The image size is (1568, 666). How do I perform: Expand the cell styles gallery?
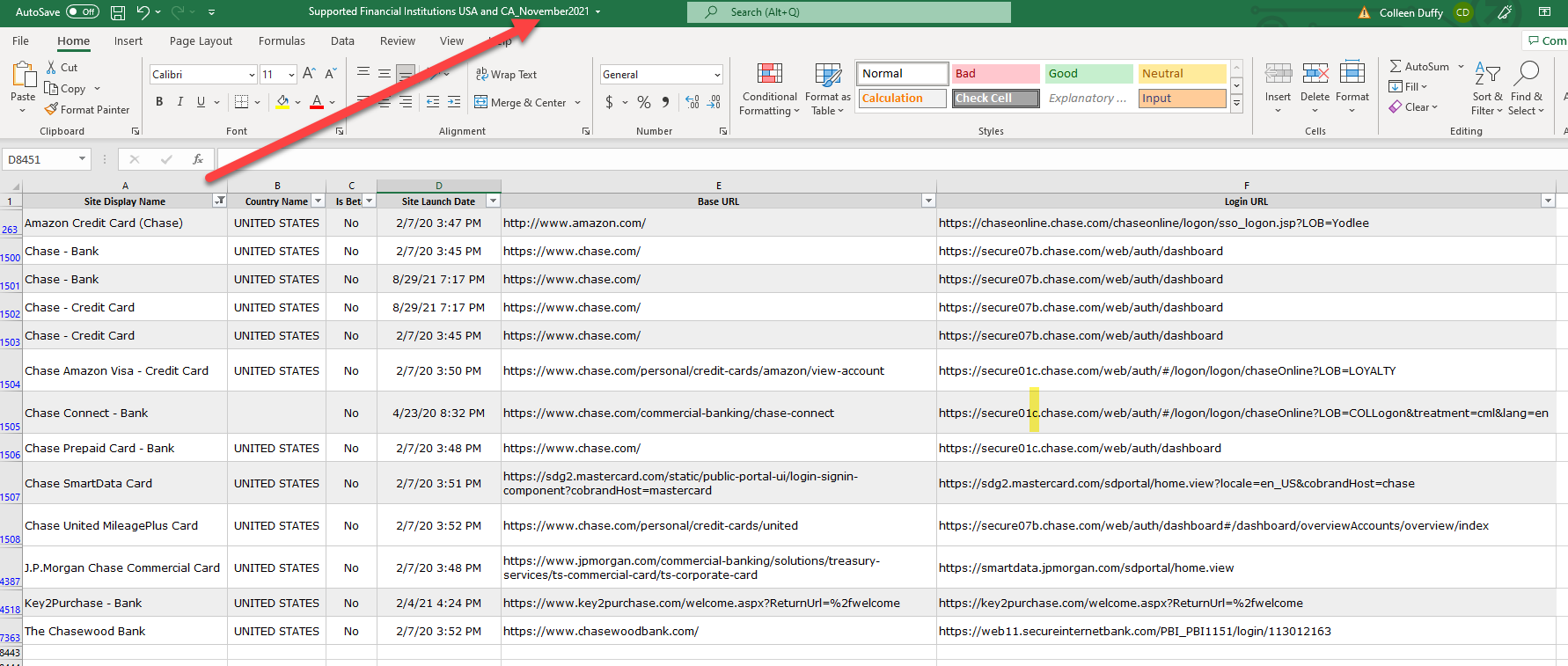tap(1236, 103)
